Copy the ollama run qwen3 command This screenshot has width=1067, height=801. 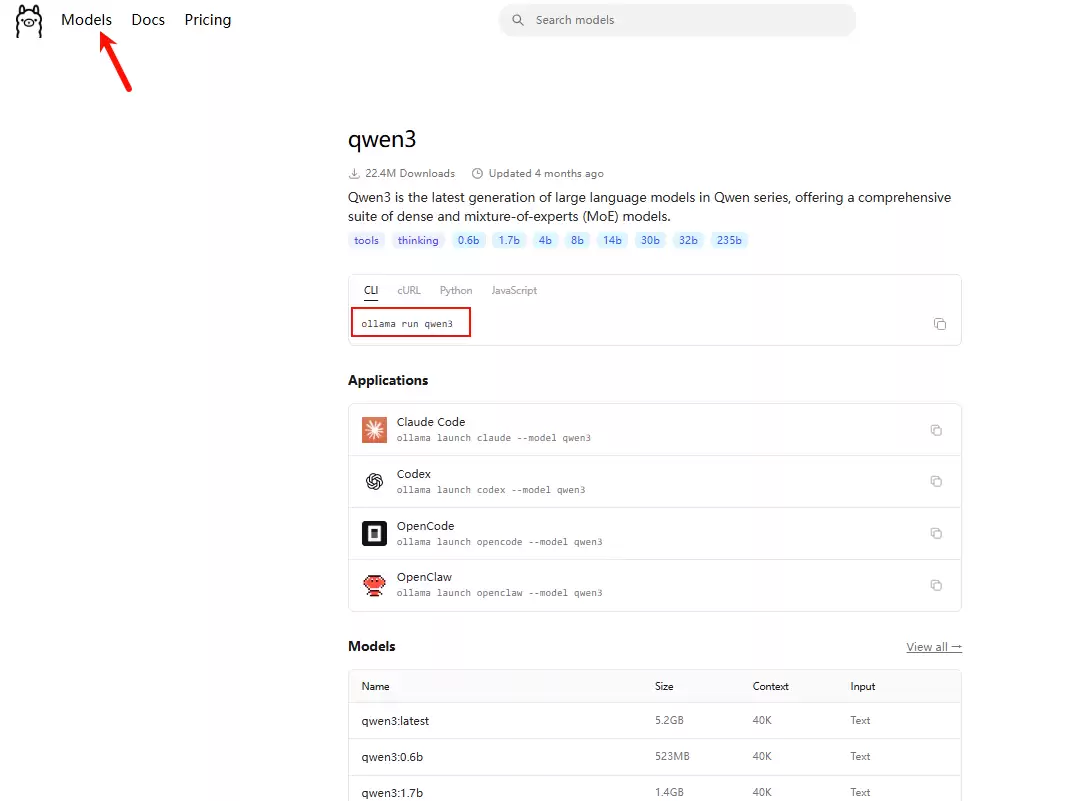pyautogui.click(x=939, y=324)
